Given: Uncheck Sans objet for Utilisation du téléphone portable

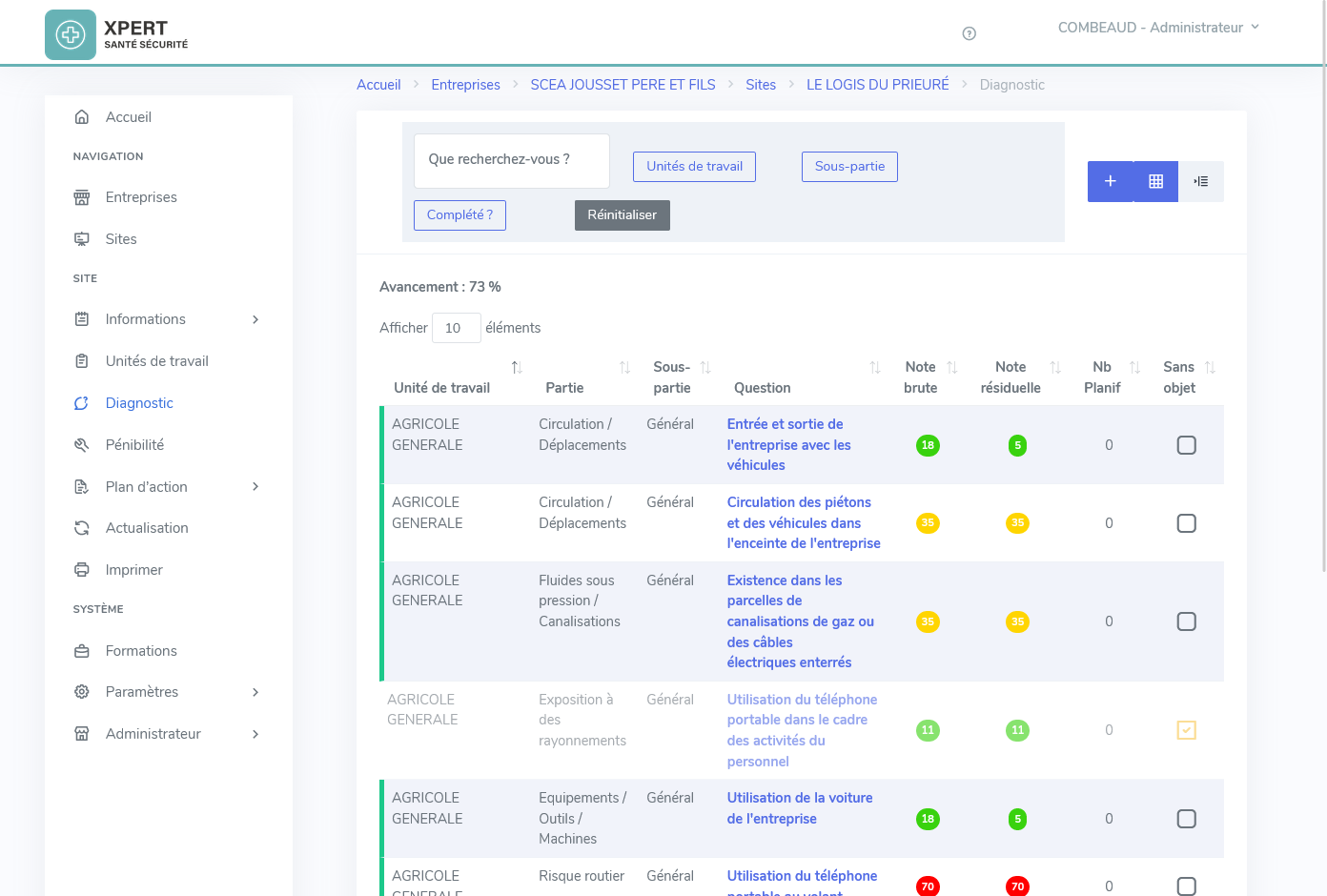Looking at the screenshot, I should coord(1186,730).
